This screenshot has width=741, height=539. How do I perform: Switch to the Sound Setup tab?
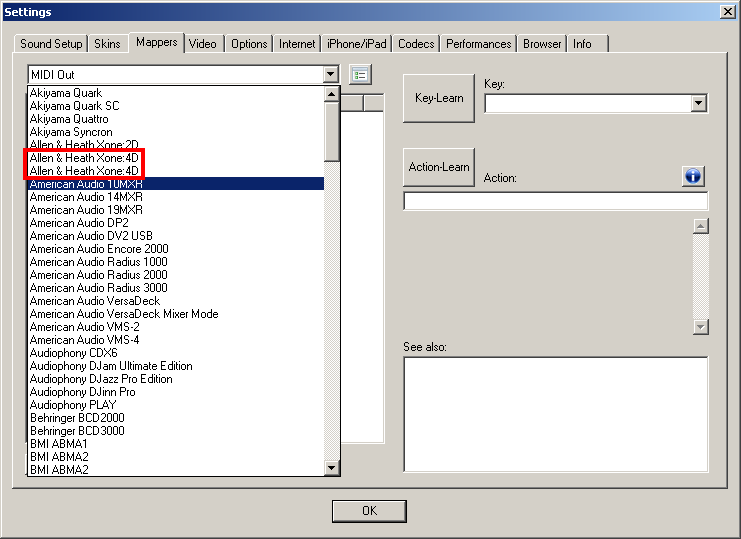pos(51,44)
